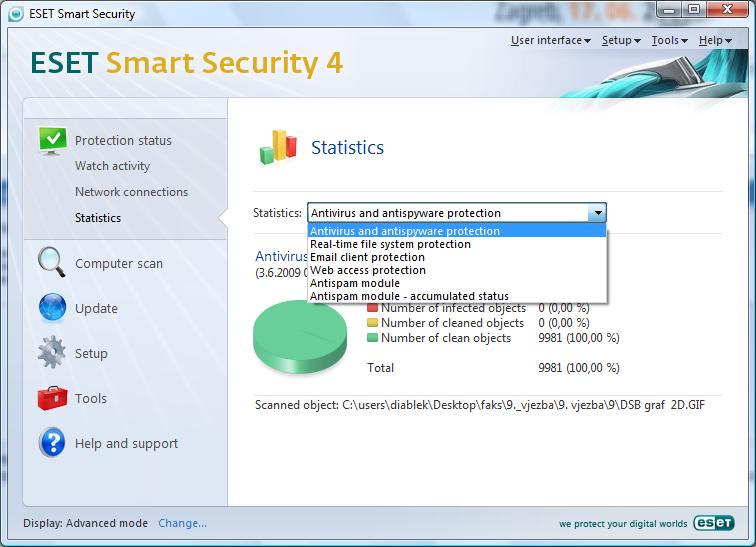This screenshot has width=756, height=547.
Task: Go to Watch activity section
Action: tap(112, 166)
